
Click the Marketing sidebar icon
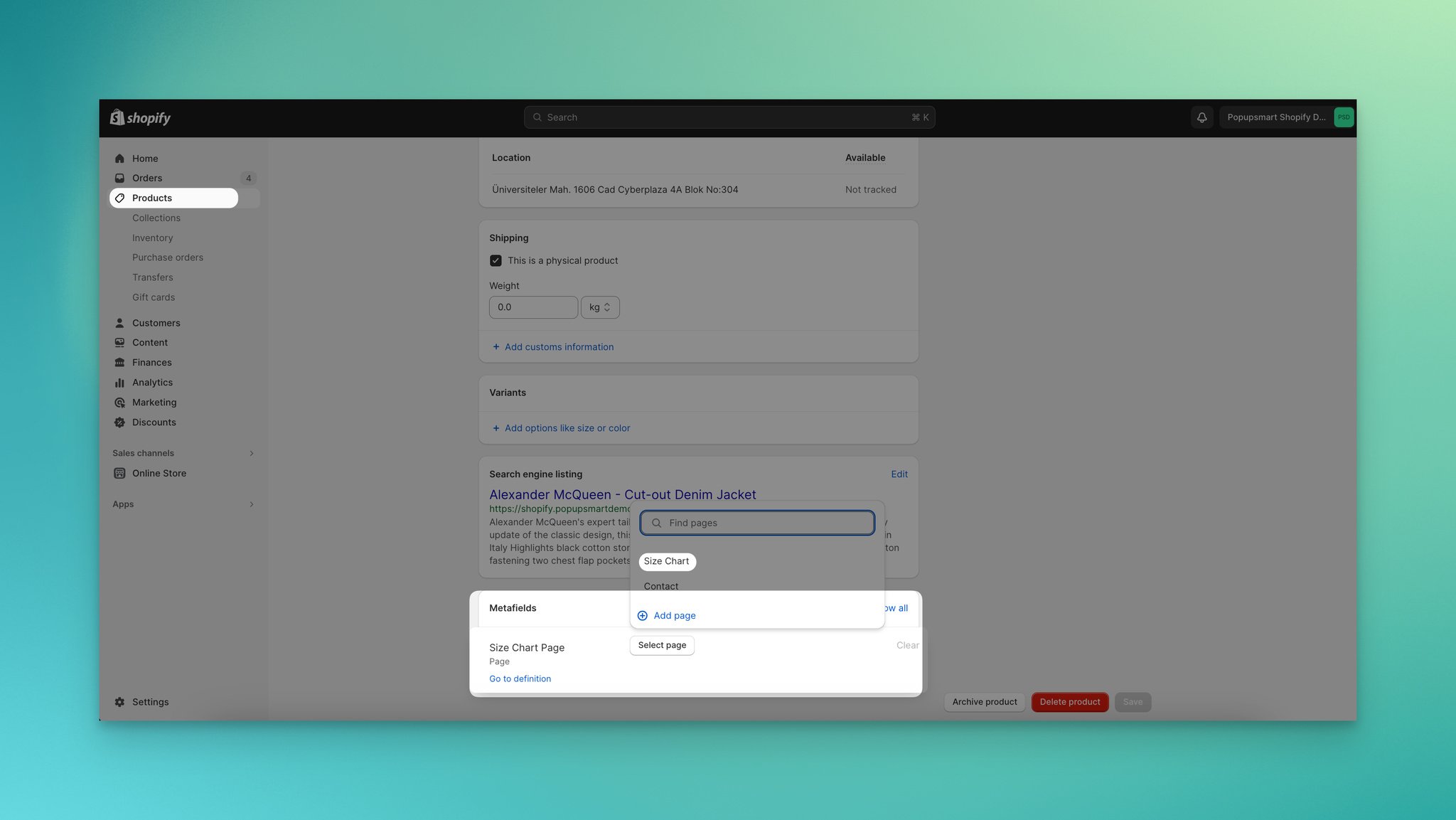(x=120, y=402)
